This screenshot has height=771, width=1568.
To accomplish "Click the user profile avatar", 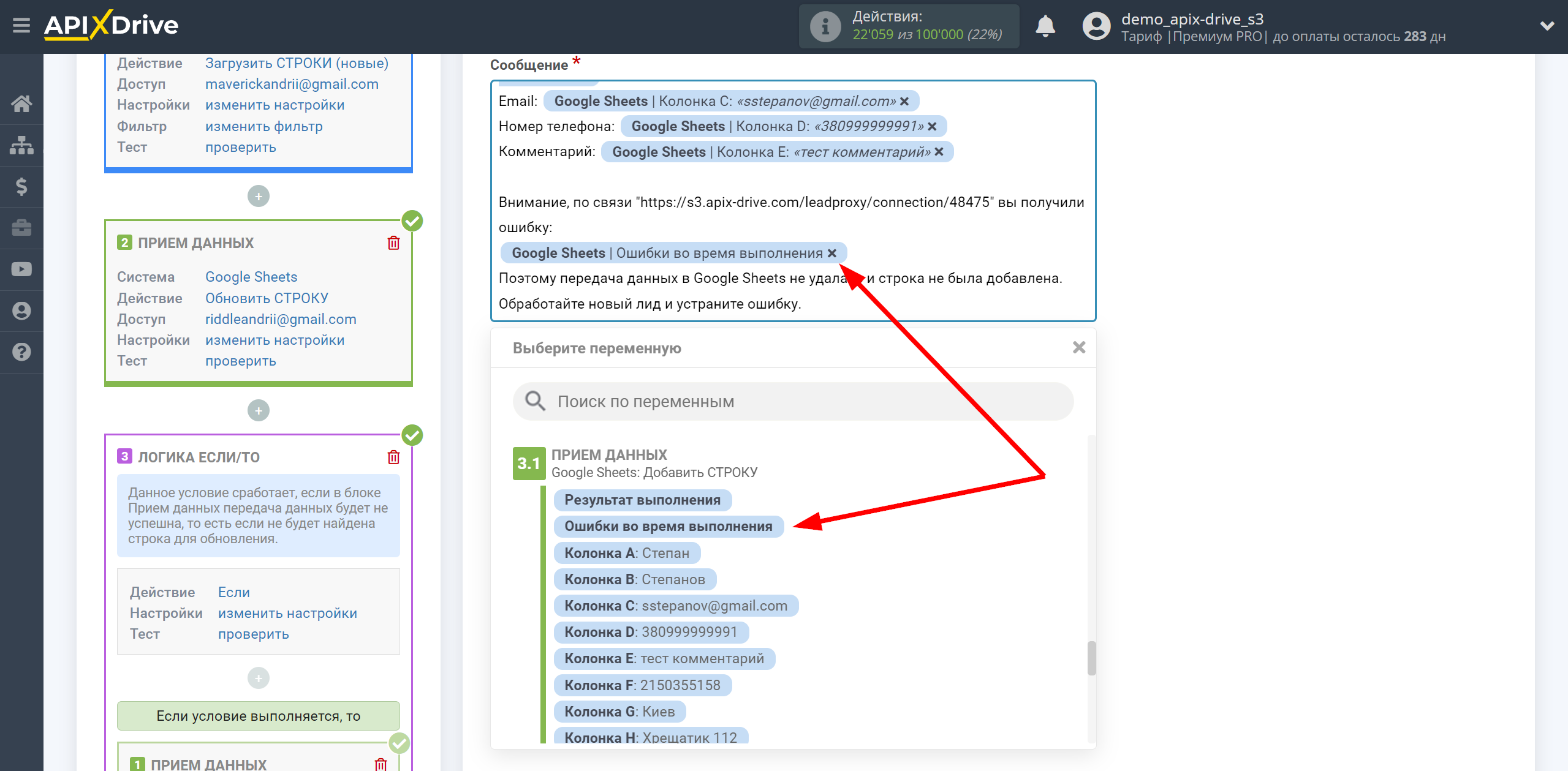I will tap(1096, 26).
